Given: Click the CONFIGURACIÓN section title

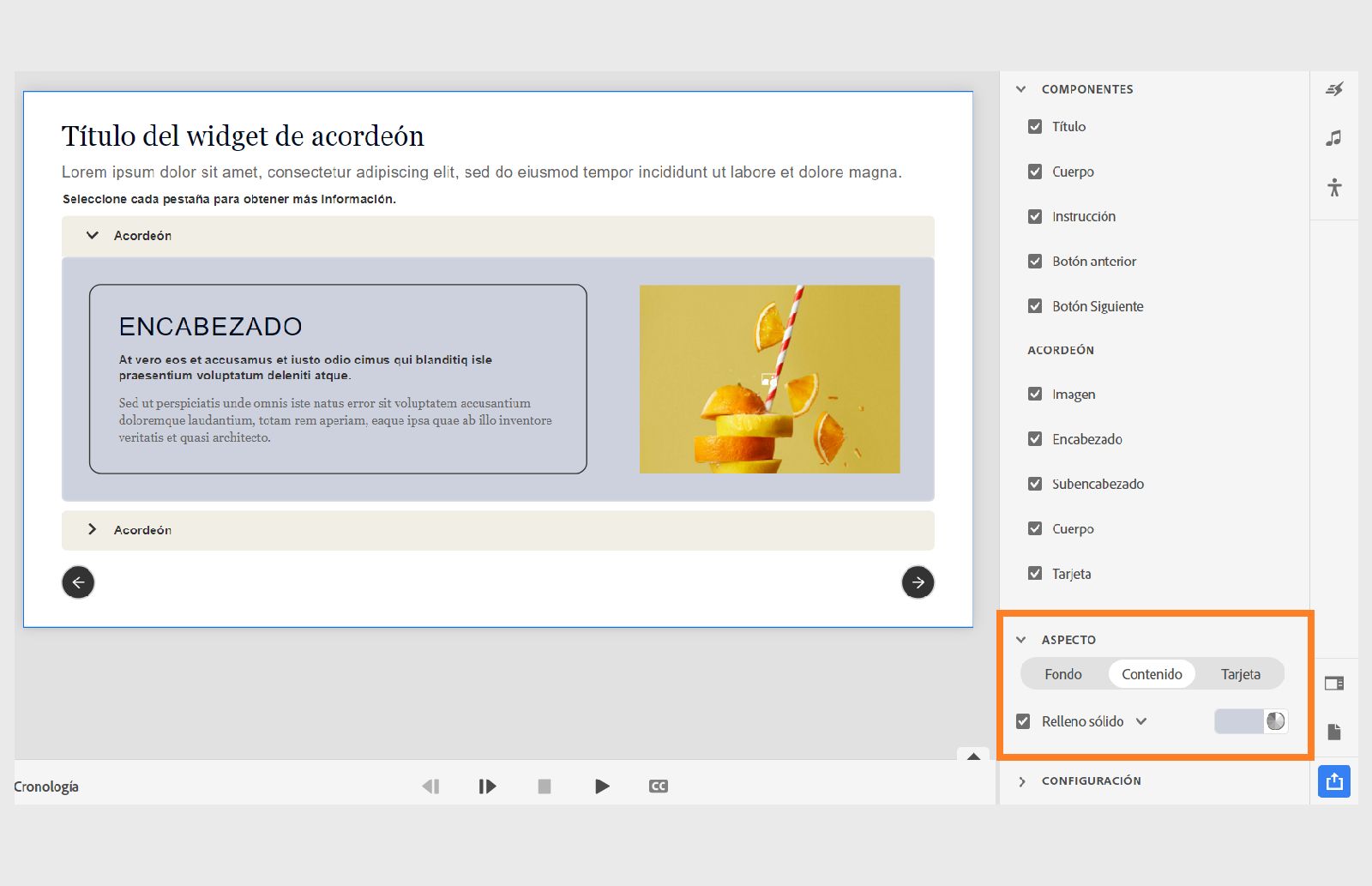Looking at the screenshot, I should 1092,781.
